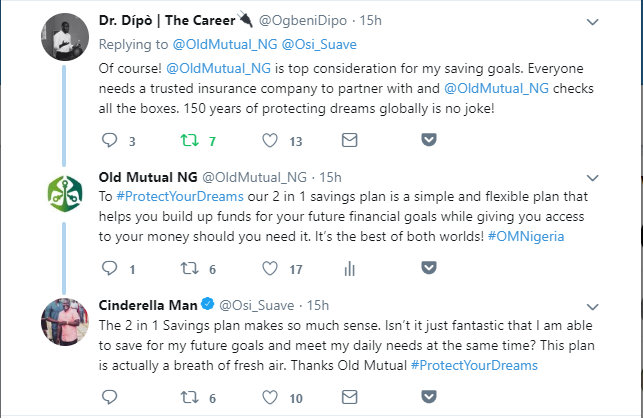Open #ProtectYourDreams hashtag in Old Mutual NG's tweet
The height and width of the screenshot is (418, 643).
[178, 197]
